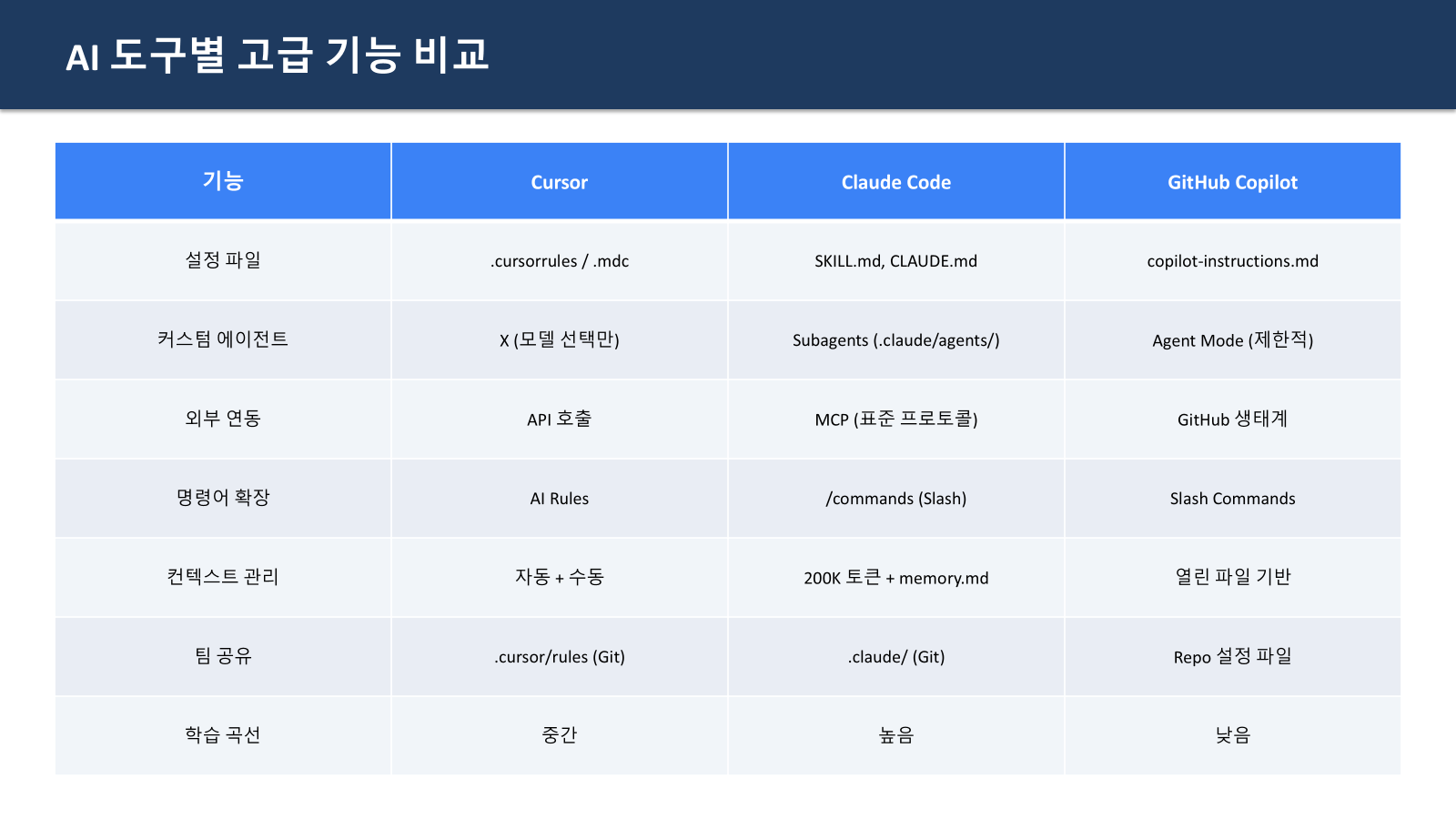This screenshot has height=819, width=1456.
Task: Click the '.cursorrules / .mdc' cell
Action: [560, 260]
